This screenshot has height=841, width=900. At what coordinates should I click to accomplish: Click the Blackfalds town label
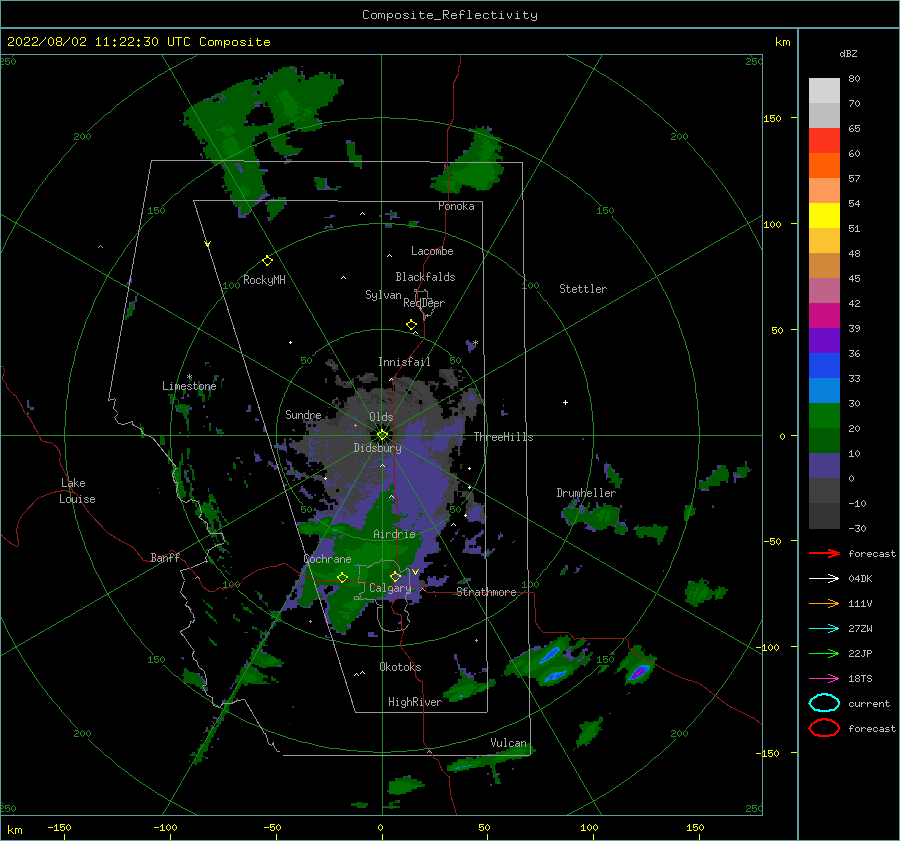coord(425,277)
